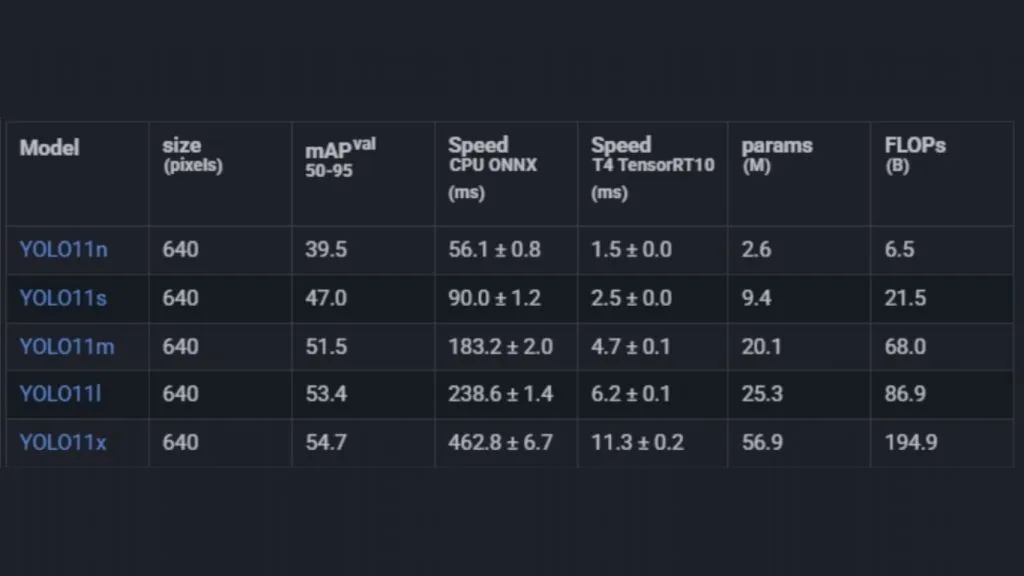Click the size (pixels) column header
This screenshot has height=576, width=1024.
[x=192, y=155]
